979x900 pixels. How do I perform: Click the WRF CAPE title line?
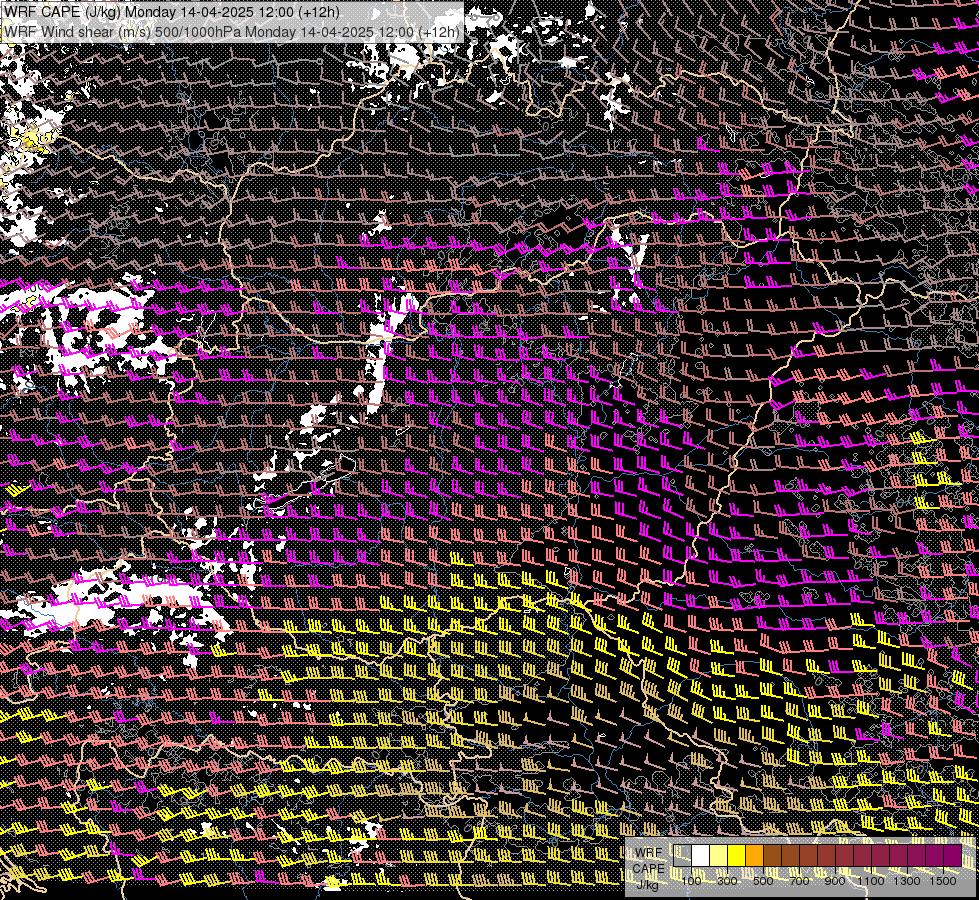pyautogui.click(x=172, y=12)
